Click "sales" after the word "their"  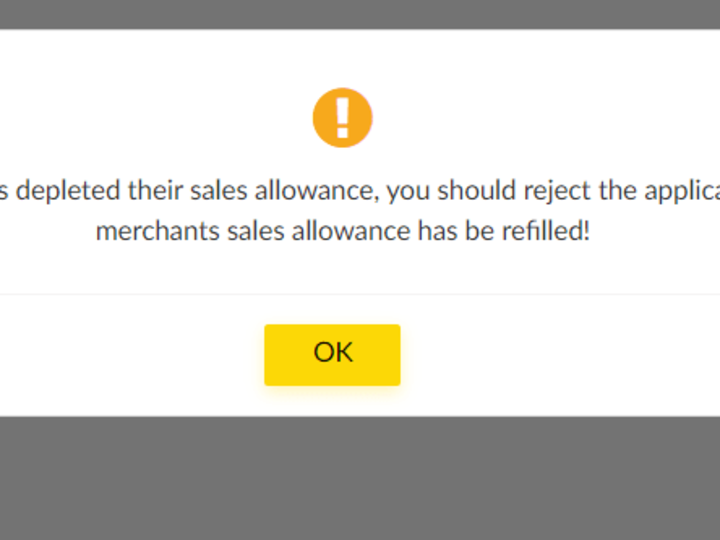[219, 191]
